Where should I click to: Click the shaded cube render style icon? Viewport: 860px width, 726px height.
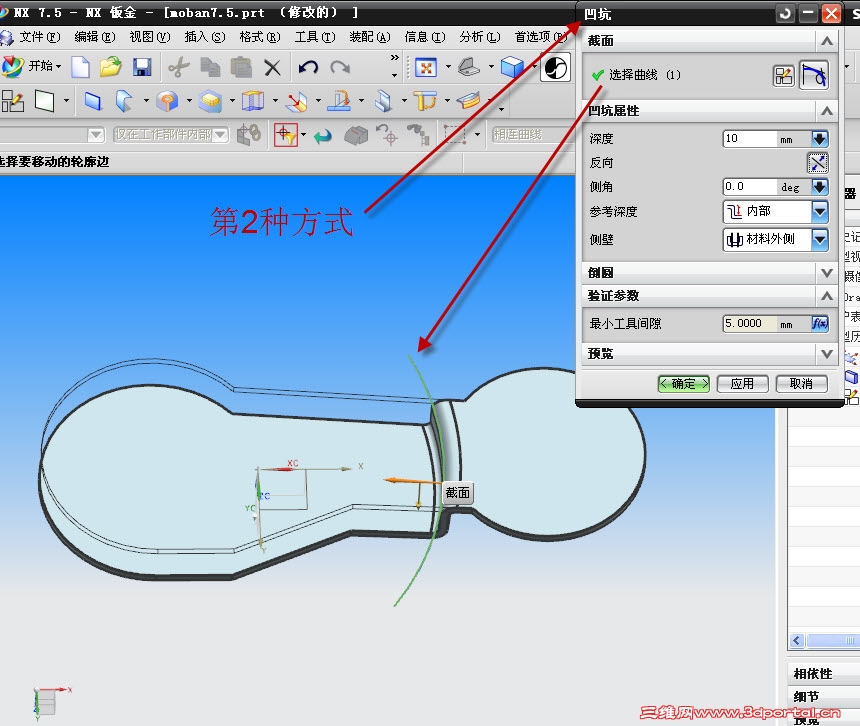(x=512, y=67)
